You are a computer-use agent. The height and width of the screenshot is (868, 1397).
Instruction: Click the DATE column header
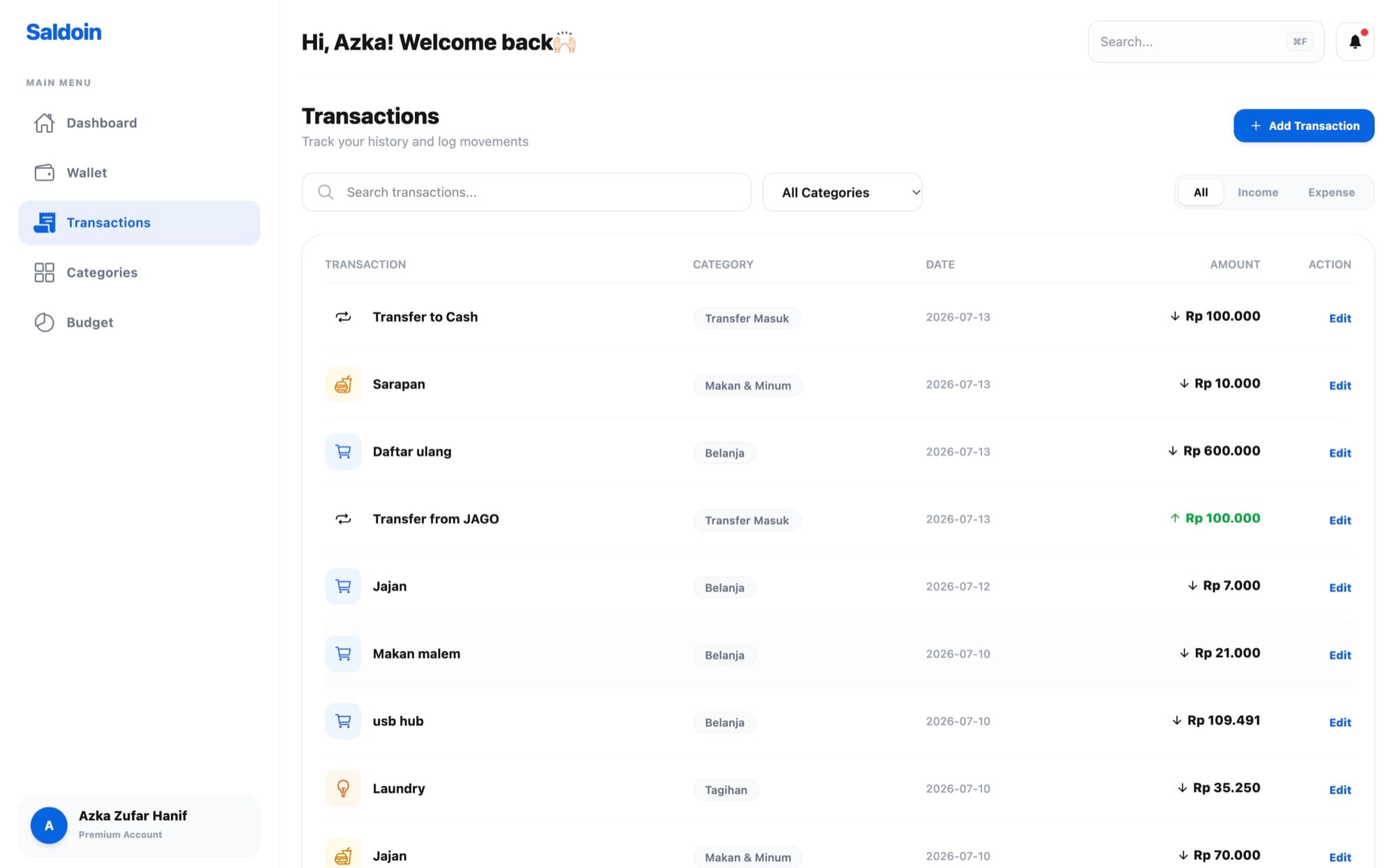[x=940, y=265]
